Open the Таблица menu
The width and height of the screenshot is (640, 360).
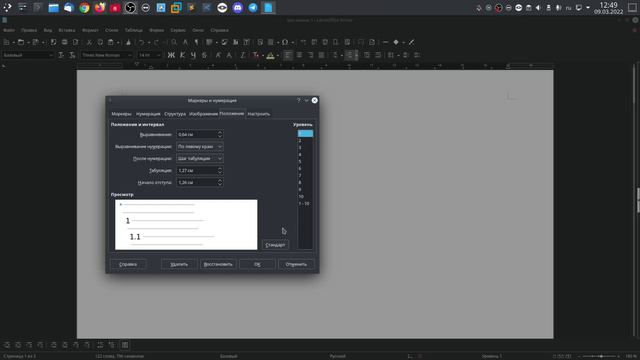click(133, 30)
